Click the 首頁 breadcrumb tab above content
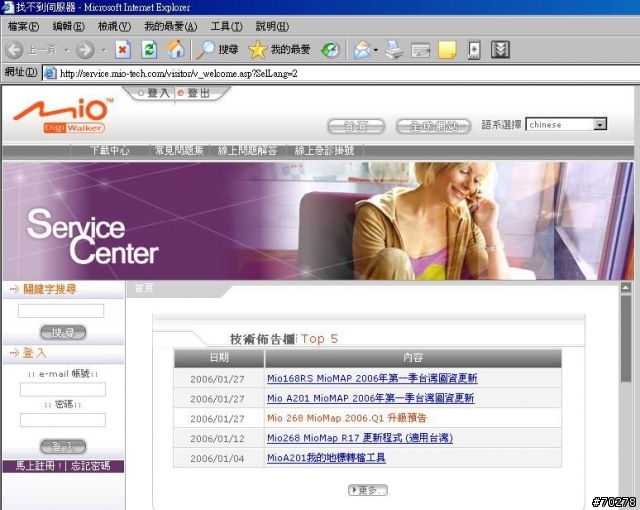The height and width of the screenshot is (510, 640). coord(144,288)
